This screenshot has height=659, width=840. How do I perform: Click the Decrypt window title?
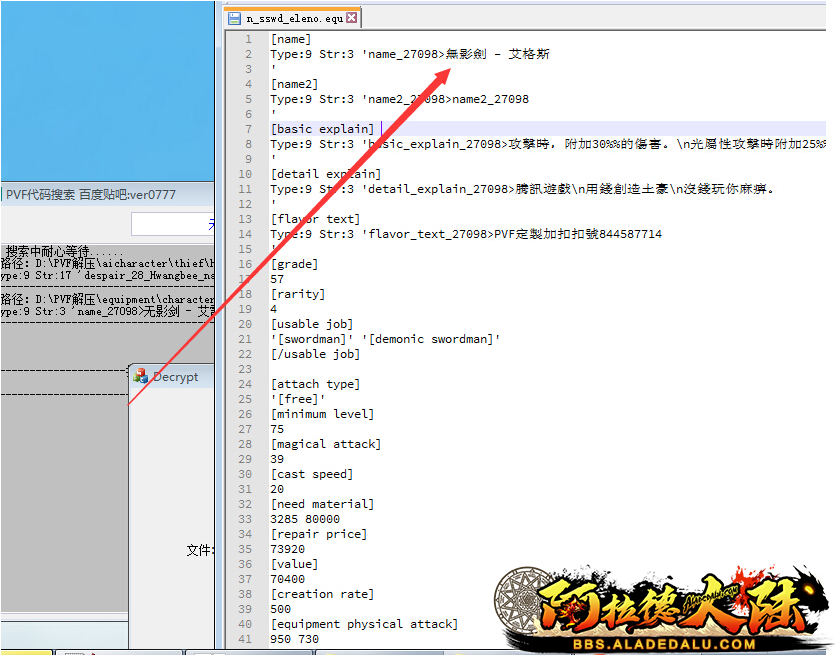(175, 377)
